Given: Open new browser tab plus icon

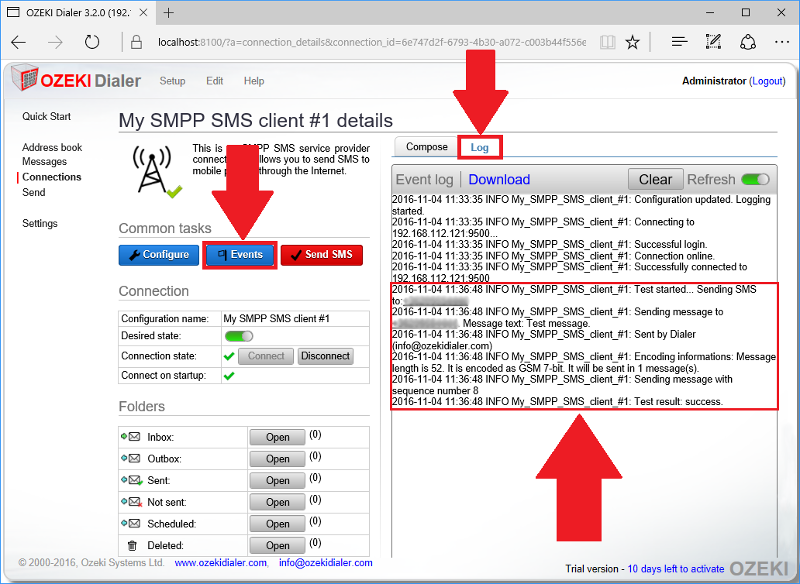Looking at the screenshot, I should click(169, 13).
